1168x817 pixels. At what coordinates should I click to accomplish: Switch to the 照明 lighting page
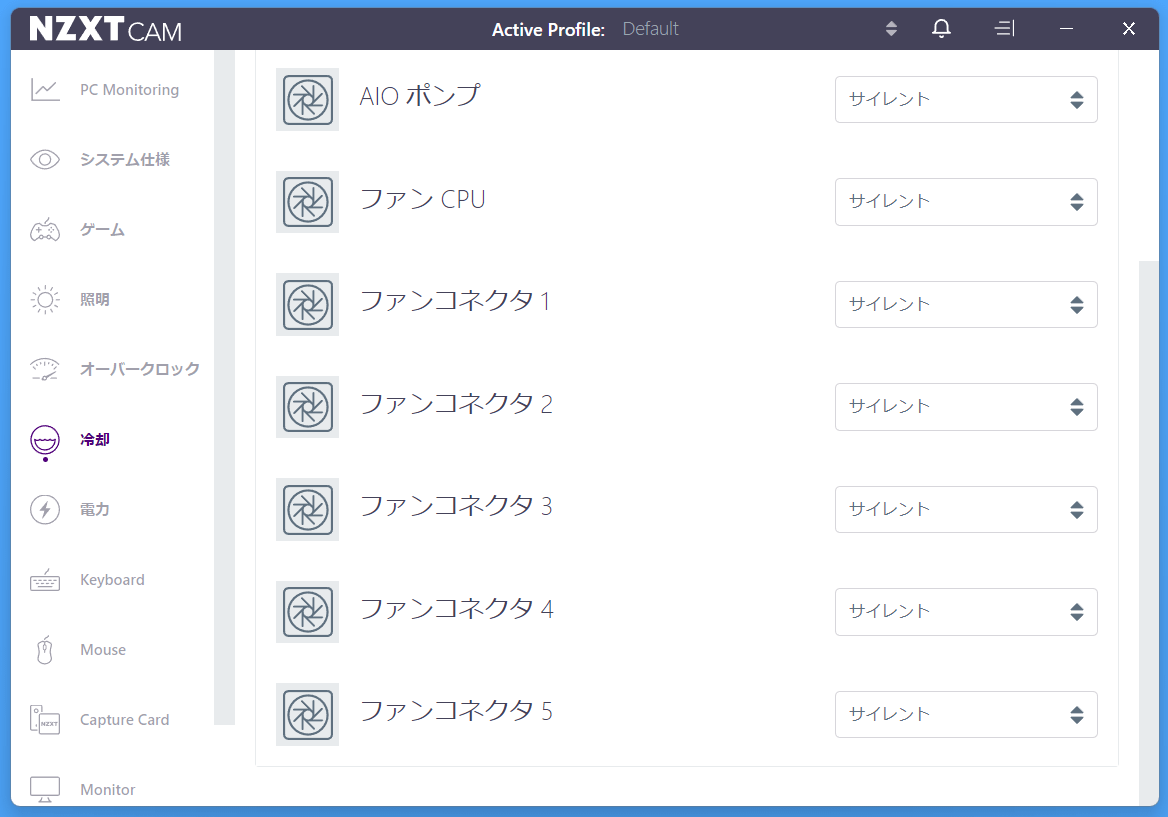[x=95, y=300]
